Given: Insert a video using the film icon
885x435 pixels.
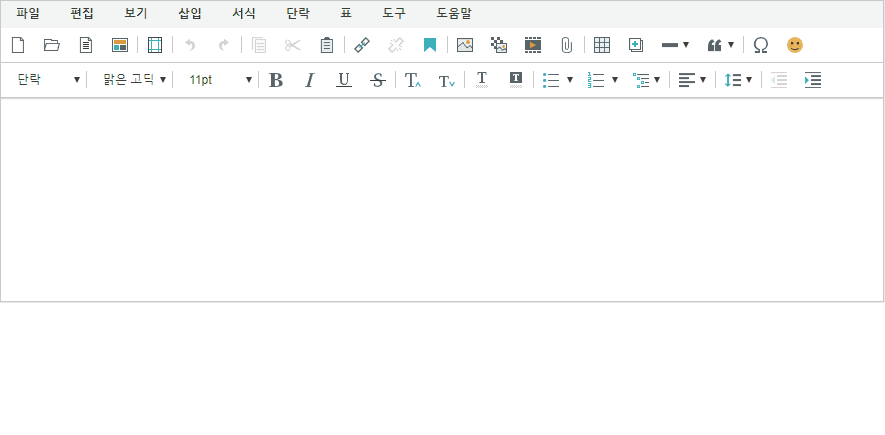Looking at the screenshot, I should [533, 45].
